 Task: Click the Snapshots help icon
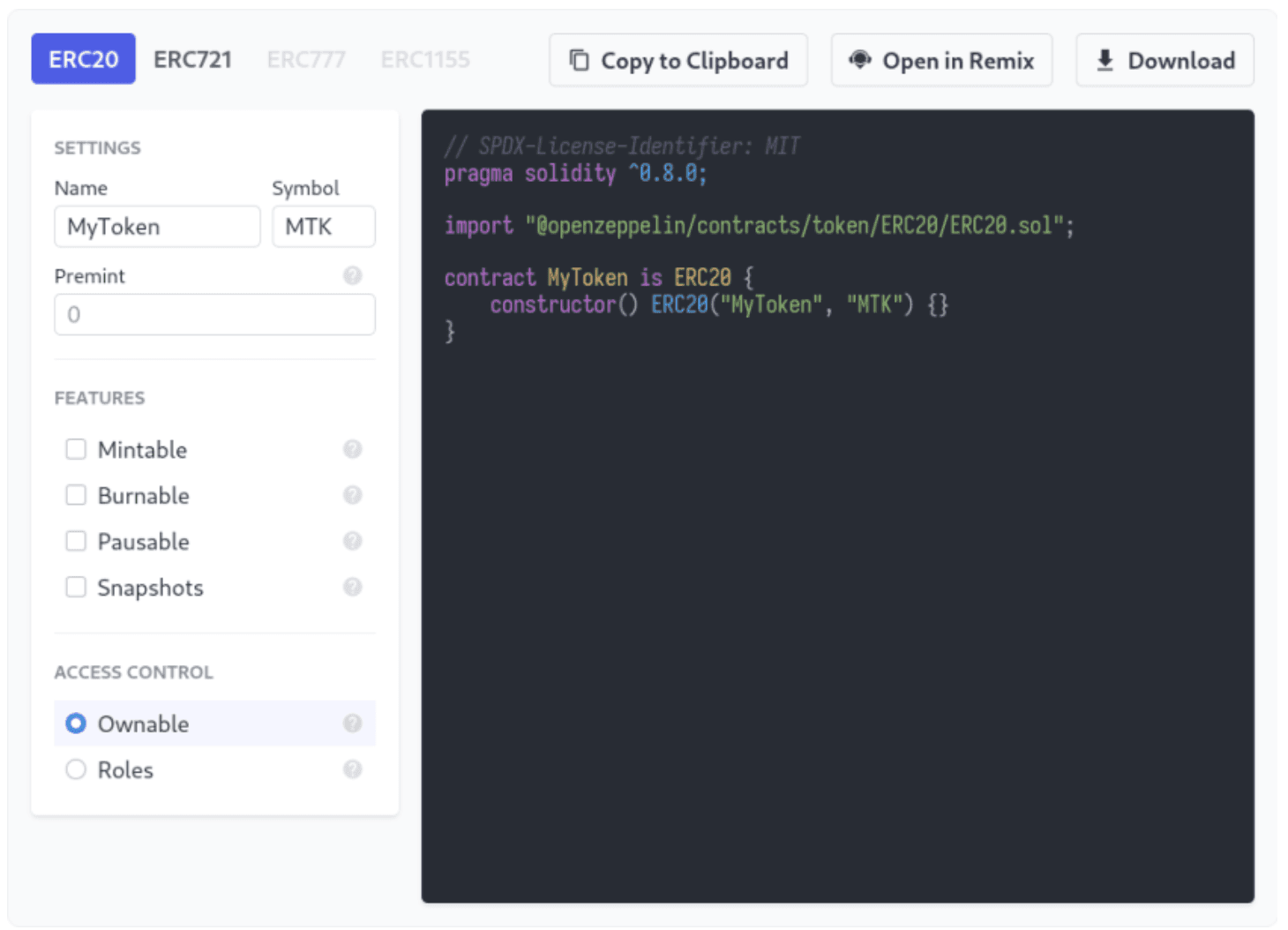(x=352, y=587)
